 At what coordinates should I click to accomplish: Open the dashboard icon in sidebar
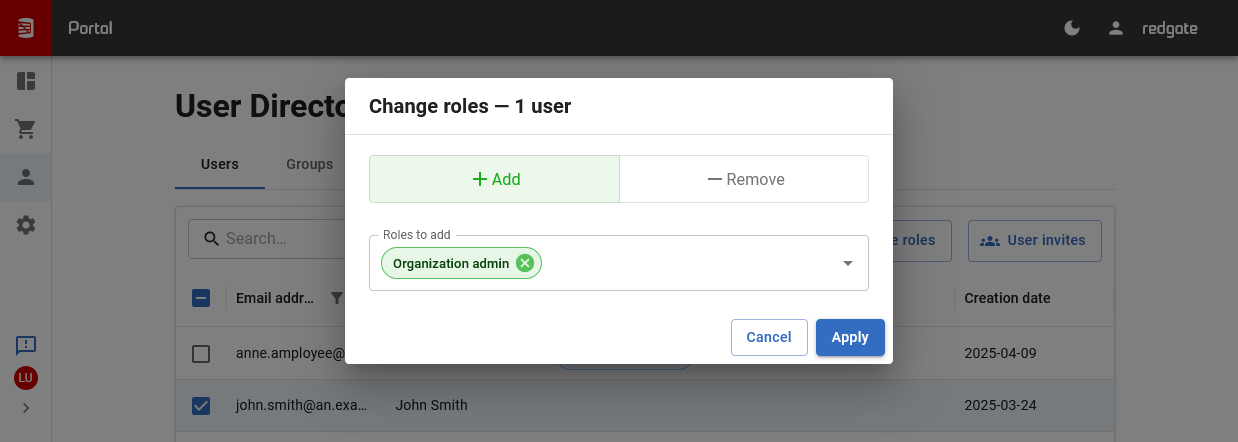pyautogui.click(x=26, y=81)
